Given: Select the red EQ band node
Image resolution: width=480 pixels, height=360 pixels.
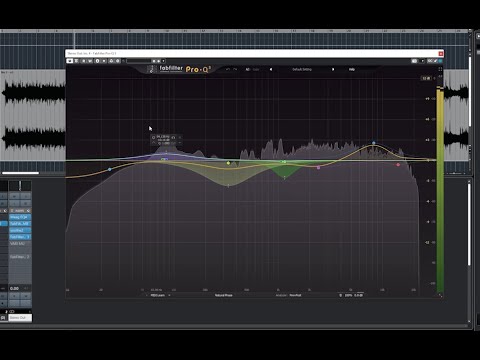Looking at the screenshot, I should [398, 165].
